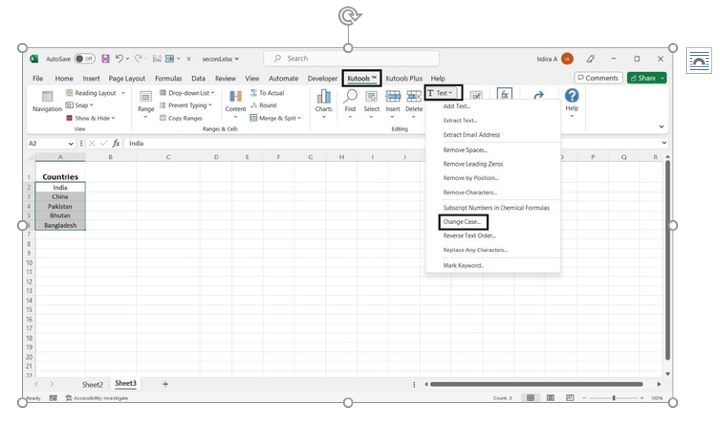Click the Indira A account avatar
Image resolution: width=720 pixels, height=426 pixels.
567,59
